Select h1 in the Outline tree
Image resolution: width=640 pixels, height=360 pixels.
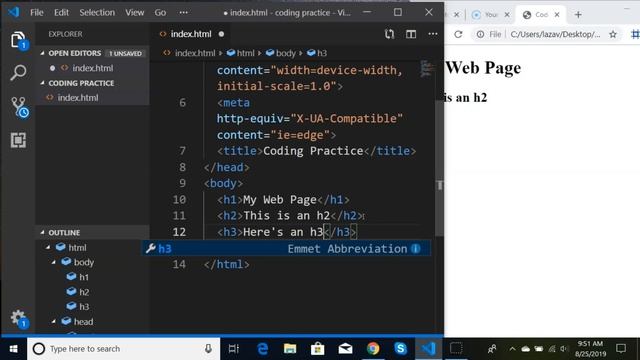(x=84, y=277)
